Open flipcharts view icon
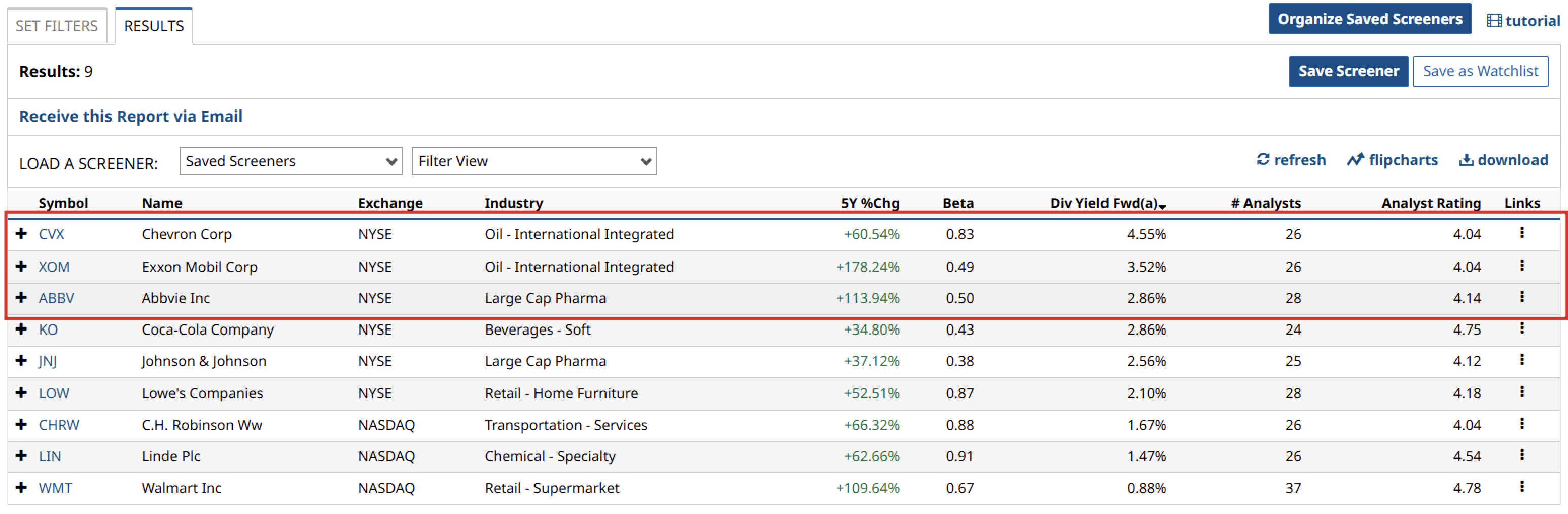The height and width of the screenshot is (514, 1568). (x=1355, y=160)
